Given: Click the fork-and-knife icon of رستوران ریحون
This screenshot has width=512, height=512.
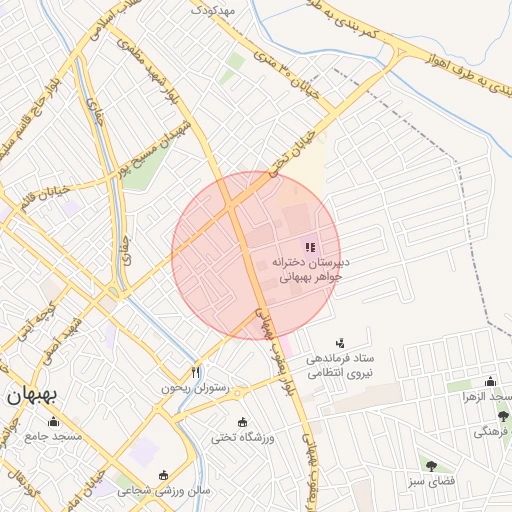Looking at the screenshot, I should [196, 372].
